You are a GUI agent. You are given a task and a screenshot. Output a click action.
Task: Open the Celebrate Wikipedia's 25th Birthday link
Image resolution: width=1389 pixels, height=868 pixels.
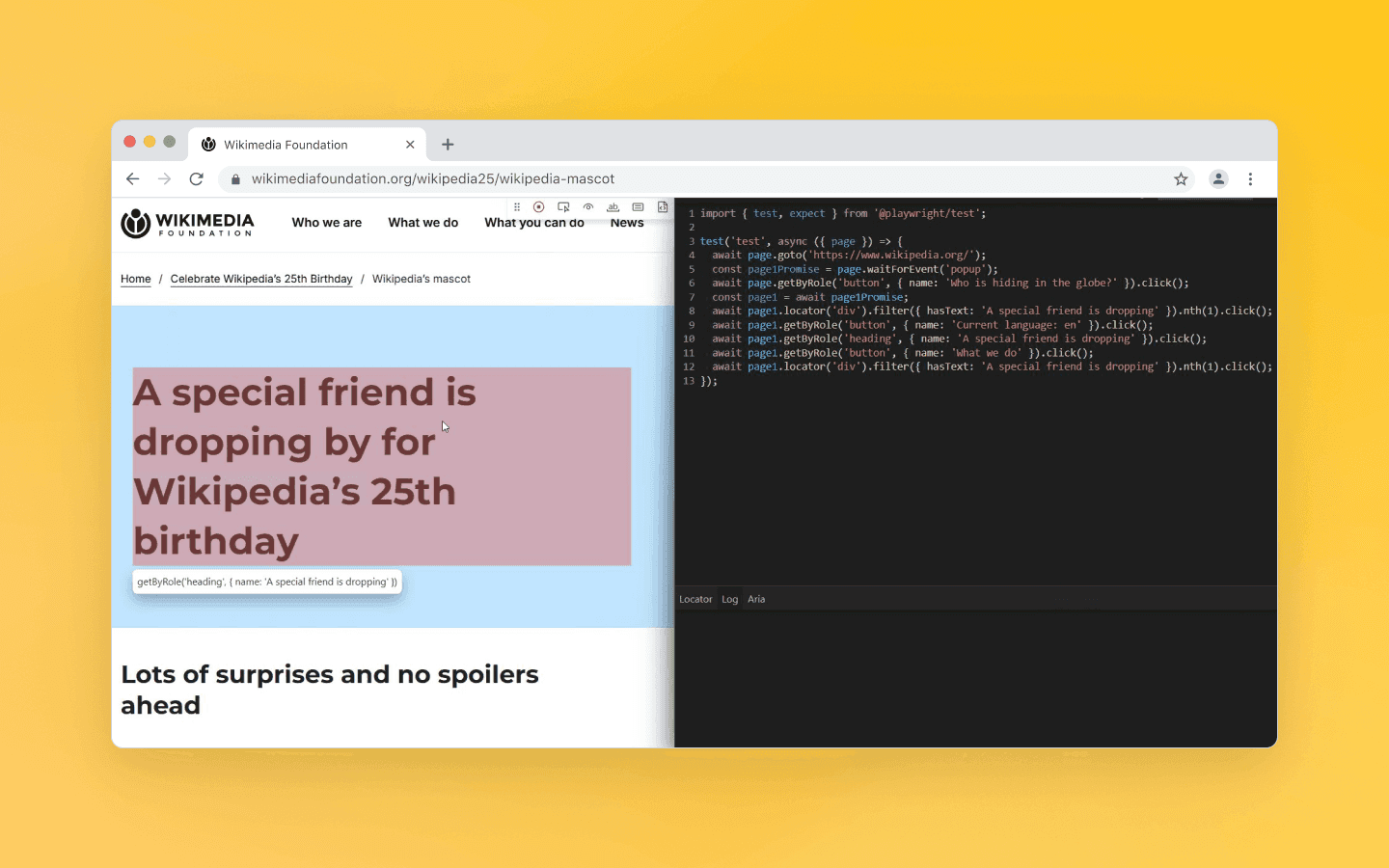[x=260, y=279]
